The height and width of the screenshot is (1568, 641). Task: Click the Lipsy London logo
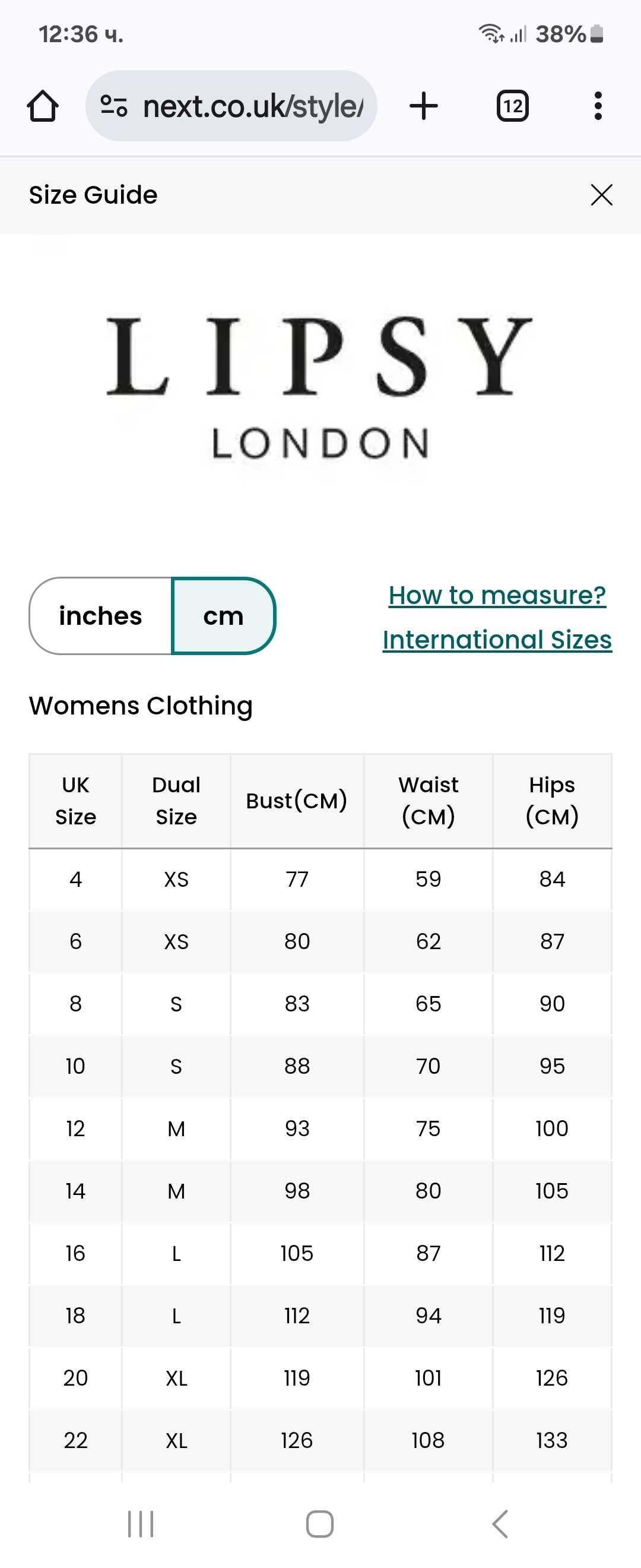click(x=320, y=388)
